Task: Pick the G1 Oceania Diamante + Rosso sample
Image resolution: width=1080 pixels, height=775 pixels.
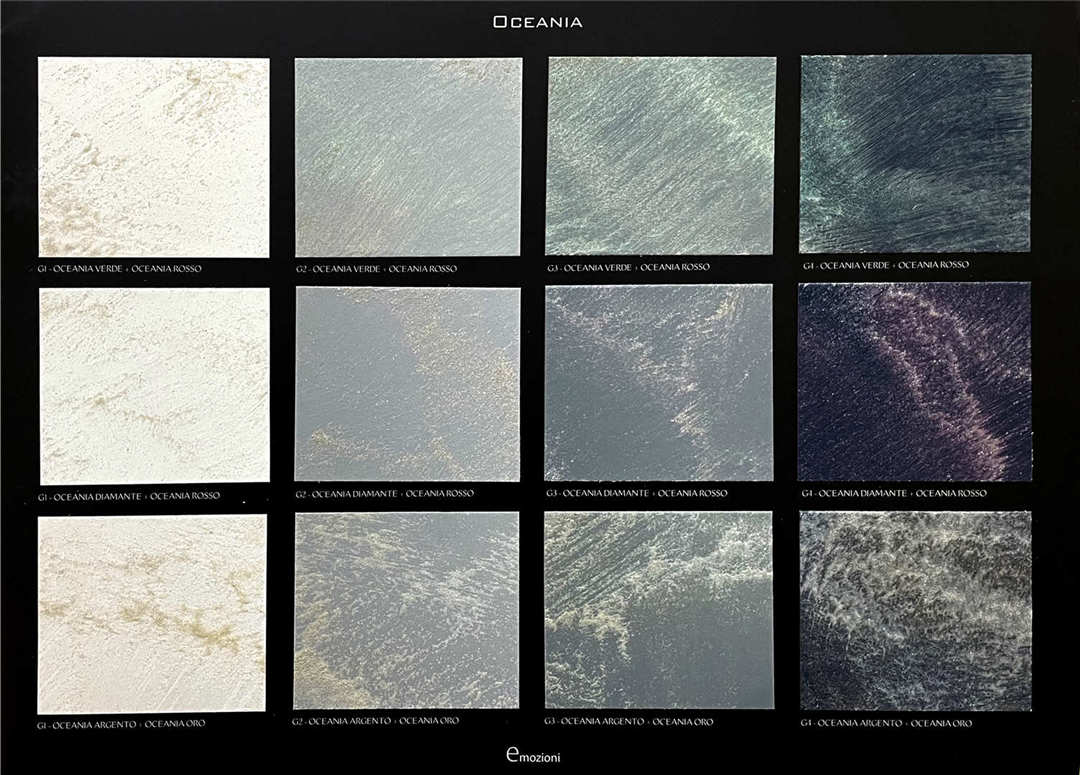Action: click(x=154, y=386)
